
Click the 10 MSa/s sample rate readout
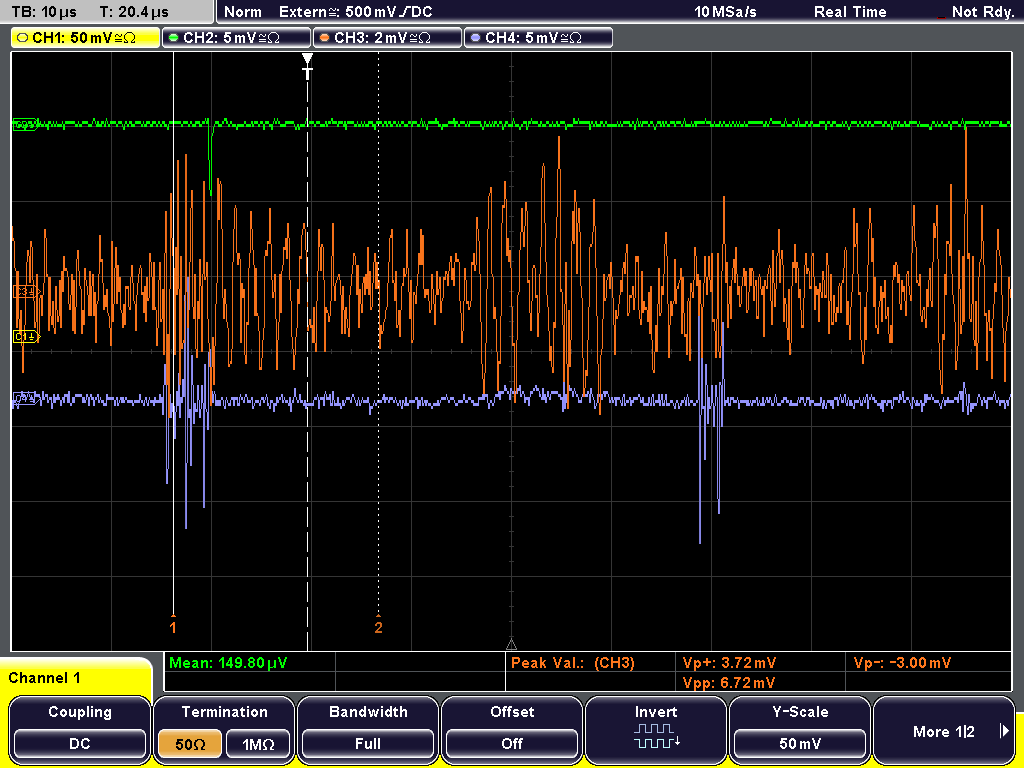[x=725, y=12]
